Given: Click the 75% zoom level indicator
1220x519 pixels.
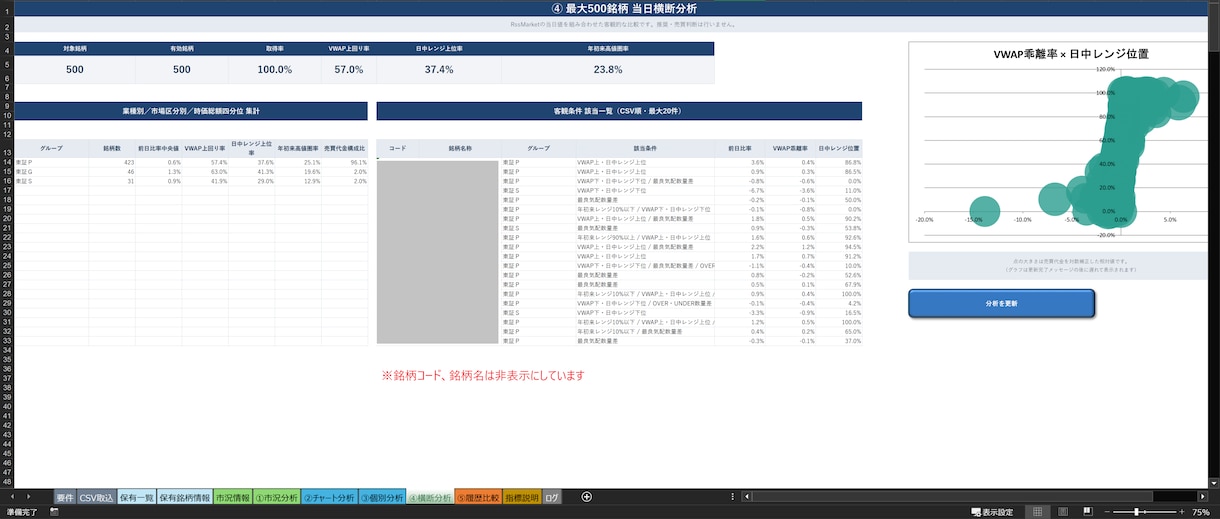Looking at the screenshot, I should tap(1201, 512).
